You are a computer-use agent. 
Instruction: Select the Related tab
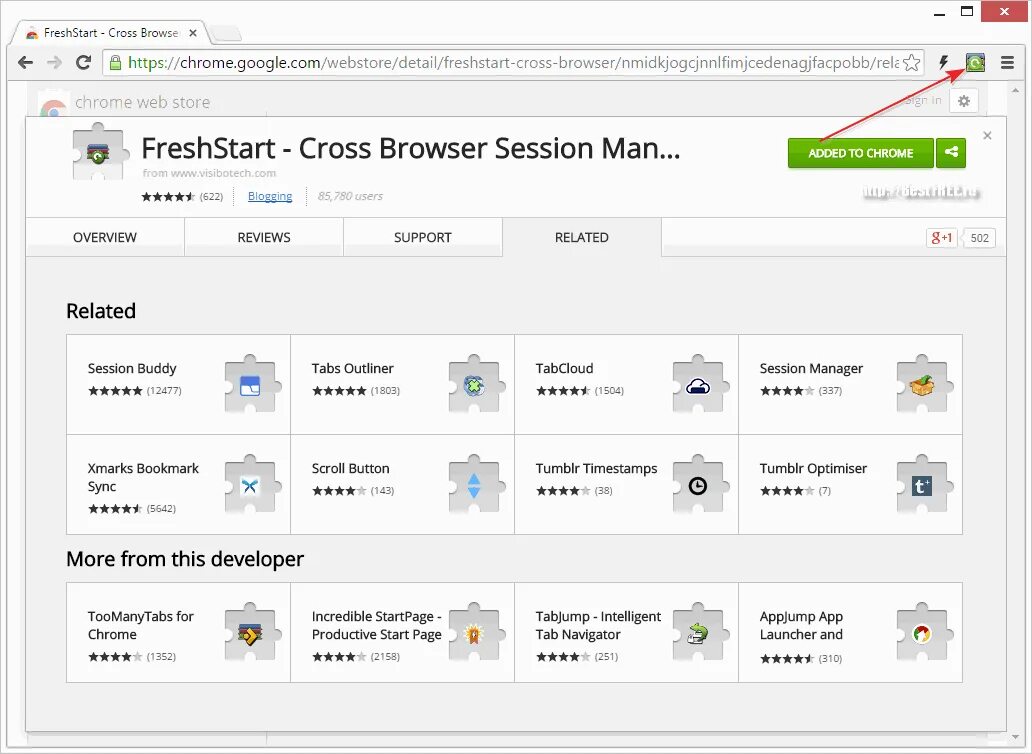[582, 237]
